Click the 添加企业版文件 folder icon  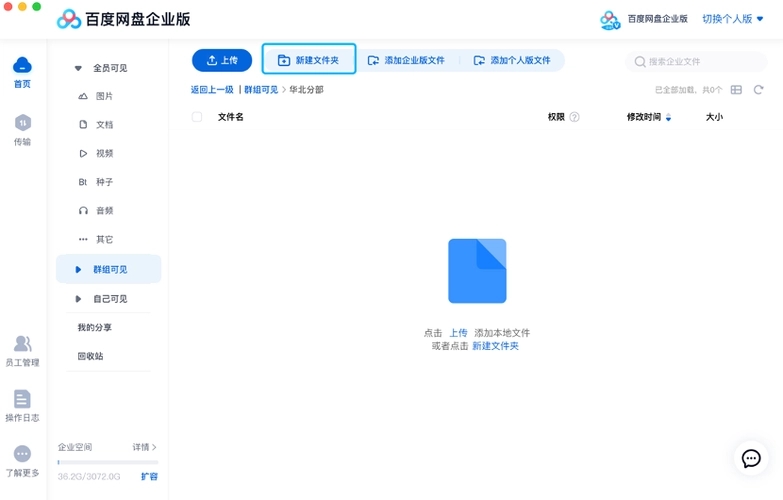click(373, 60)
